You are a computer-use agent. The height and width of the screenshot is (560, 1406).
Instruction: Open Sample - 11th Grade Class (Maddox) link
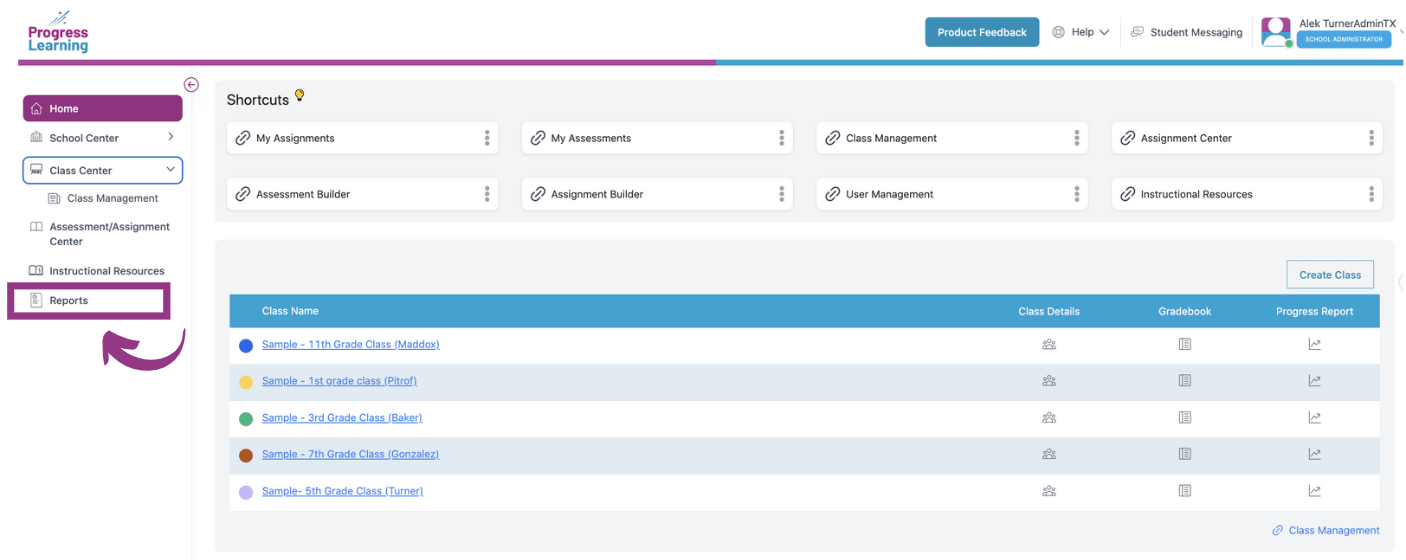[x=351, y=344]
